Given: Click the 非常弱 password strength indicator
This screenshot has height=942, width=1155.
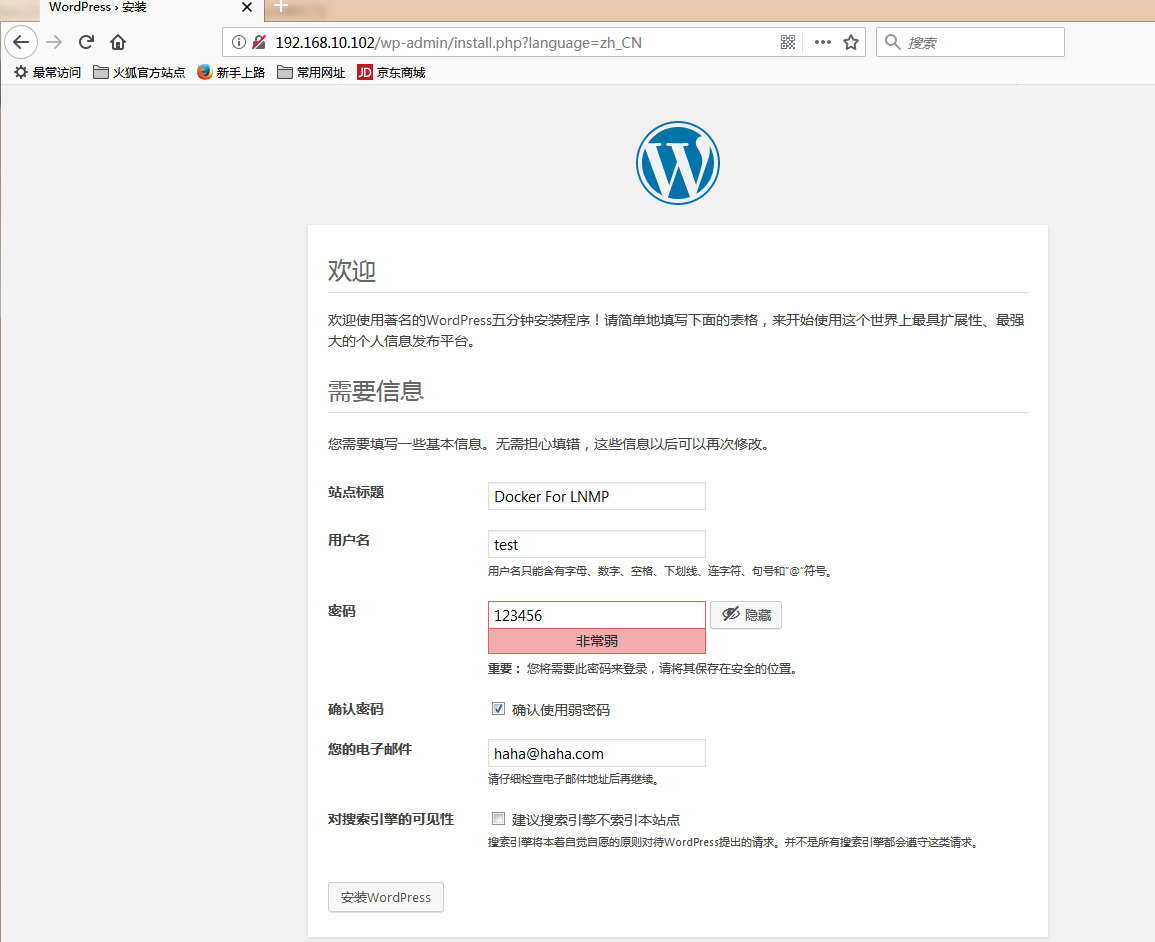Looking at the screenshot, I should pyautogui.click(x=597, y=641).
